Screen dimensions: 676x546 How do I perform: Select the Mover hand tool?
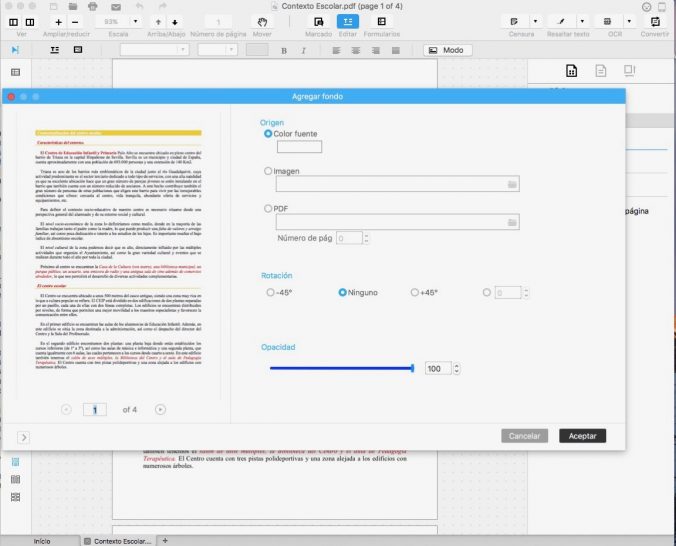(263, 21)
